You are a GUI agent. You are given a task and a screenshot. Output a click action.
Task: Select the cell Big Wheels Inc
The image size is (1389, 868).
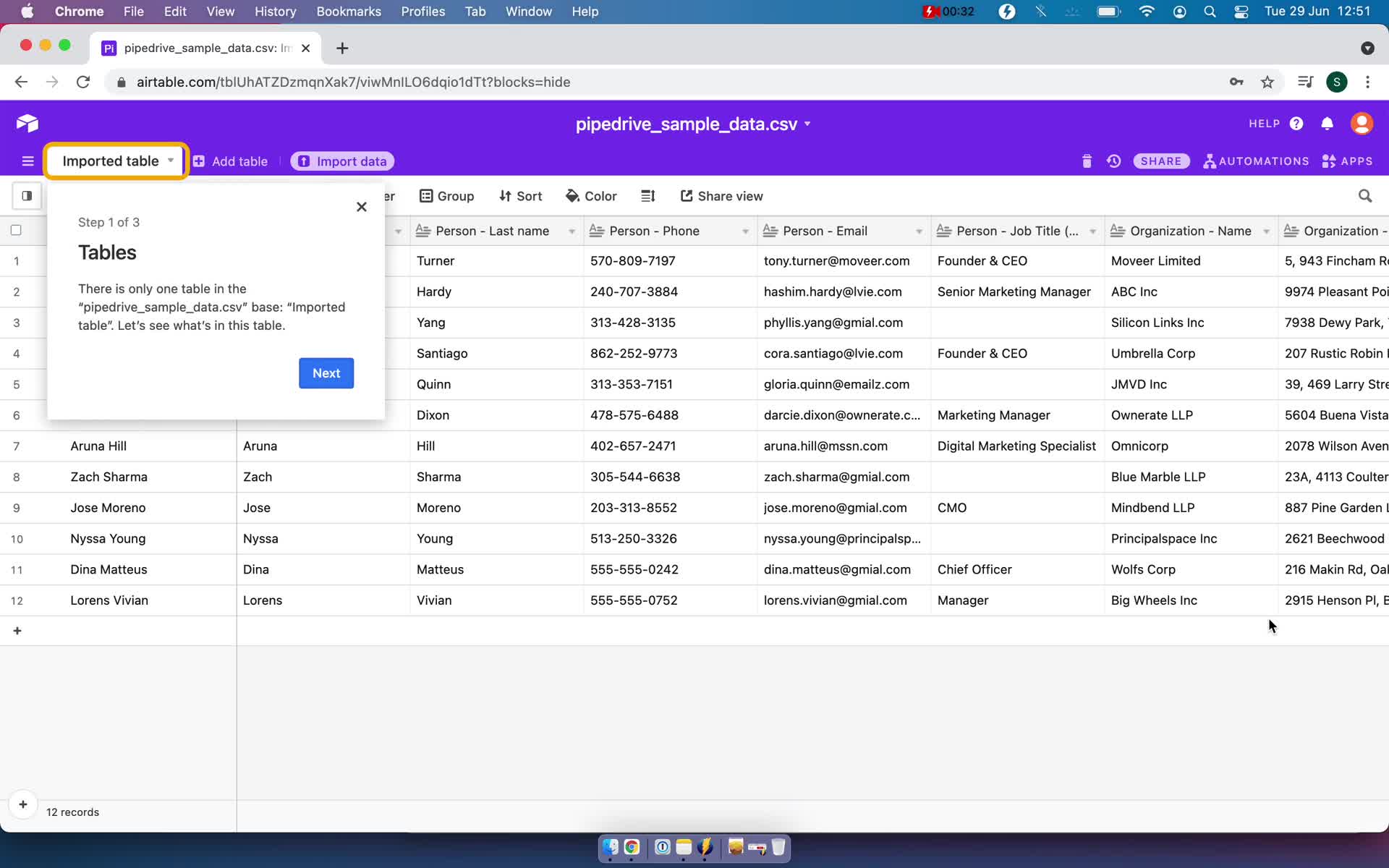coord(1191,600)
